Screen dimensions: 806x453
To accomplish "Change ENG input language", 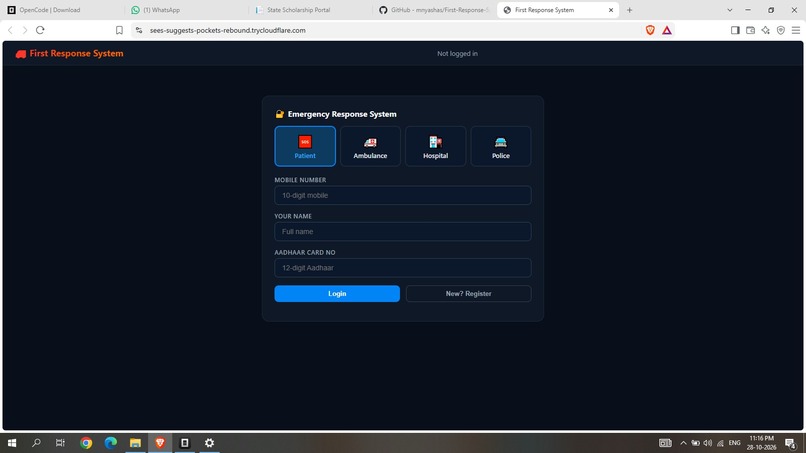I will point(735,443).
